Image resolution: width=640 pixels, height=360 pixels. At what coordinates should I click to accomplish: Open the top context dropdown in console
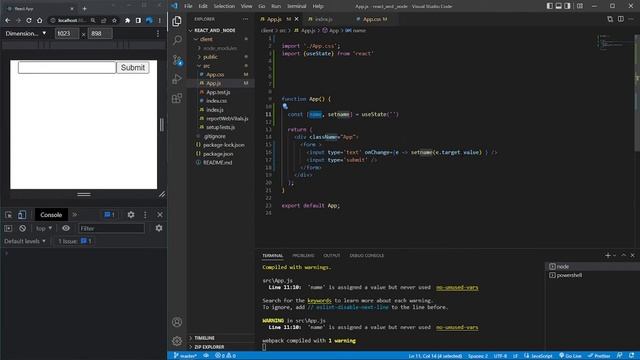(44, 228)
